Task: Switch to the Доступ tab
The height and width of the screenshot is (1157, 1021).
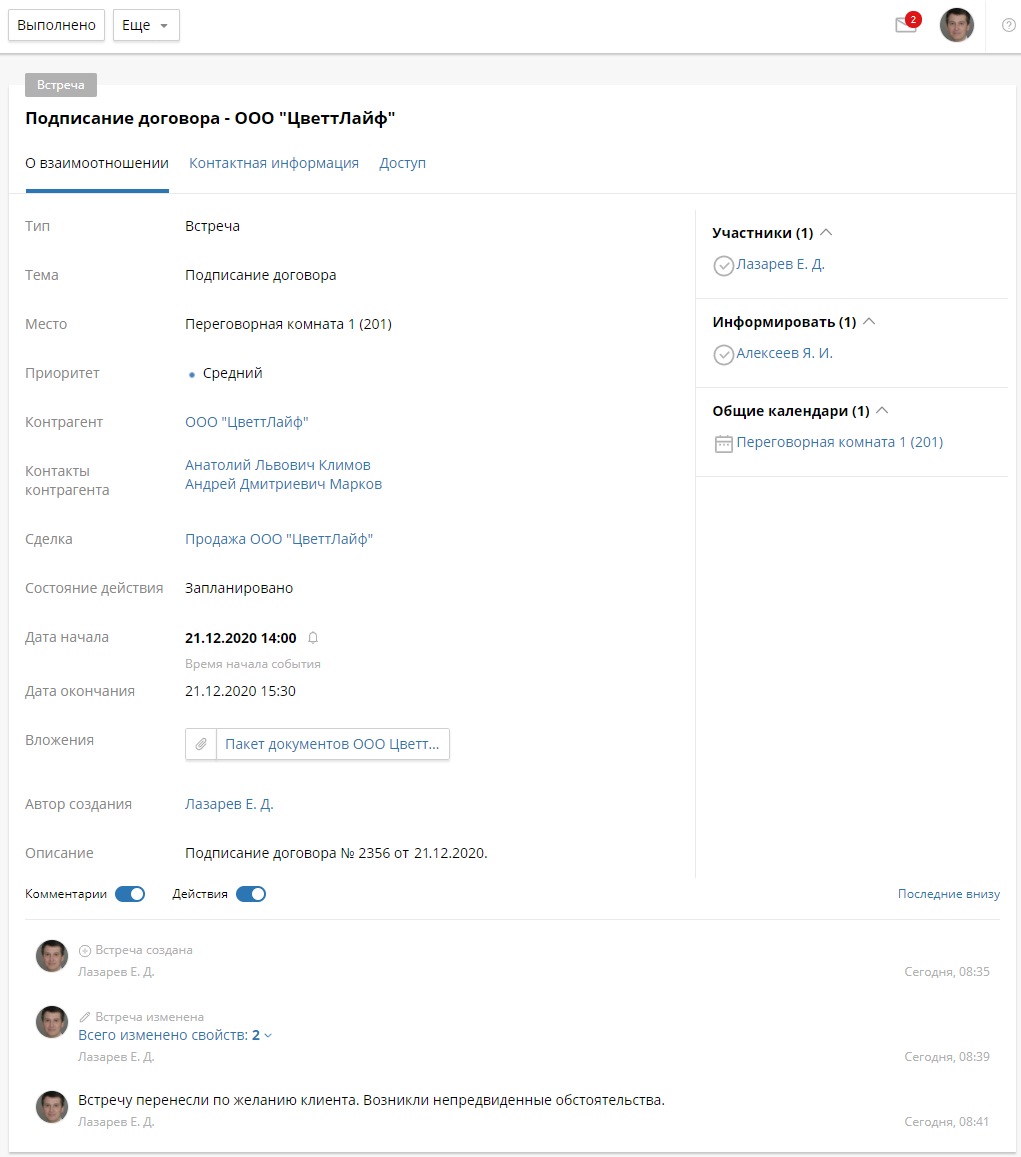Action: [x=402, y=163]
